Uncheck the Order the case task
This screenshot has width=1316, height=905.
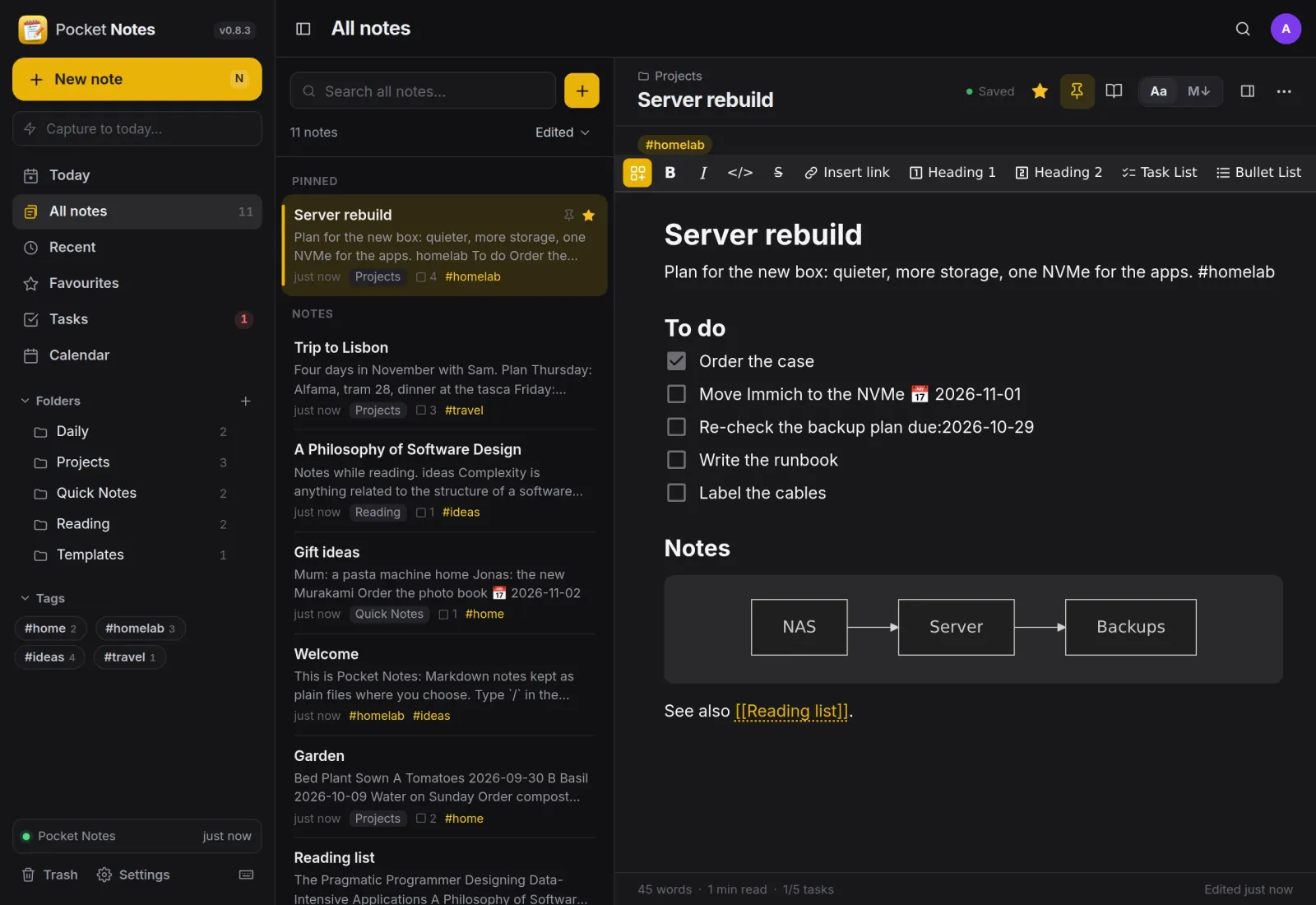(x=676, y=361)
